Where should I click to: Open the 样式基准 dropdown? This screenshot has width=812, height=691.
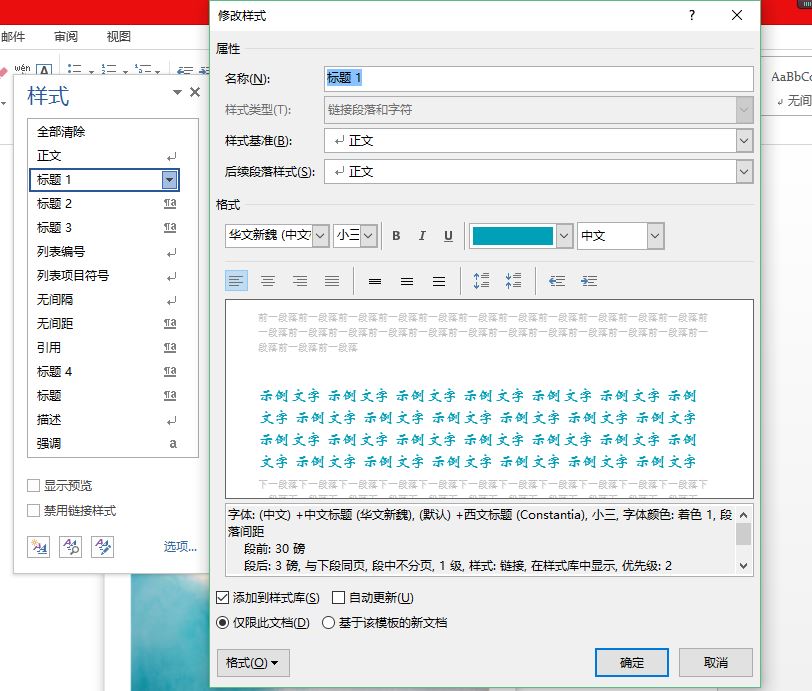[x=743, y=141]
